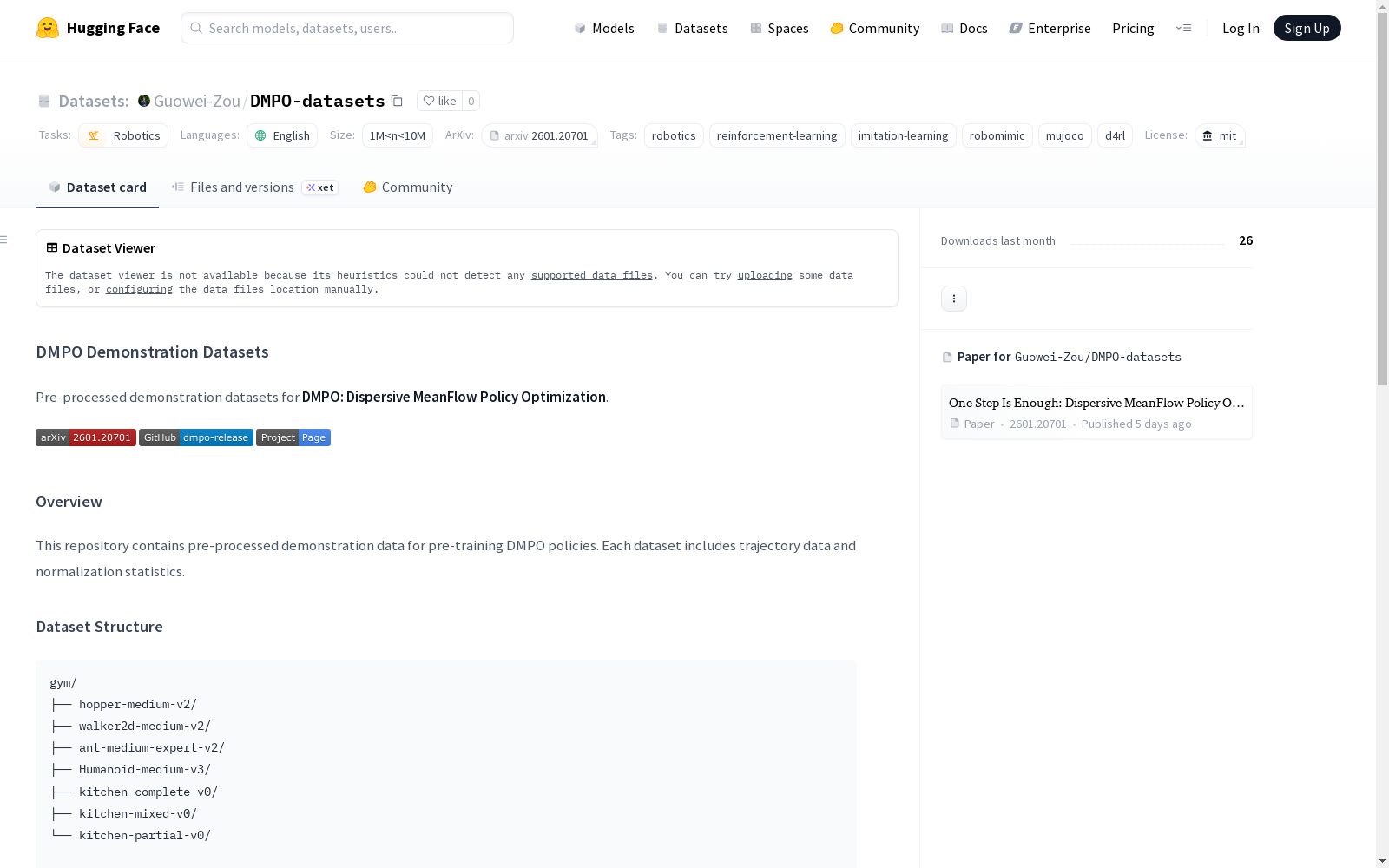Click Log In
This screenshot has height=868, width=1389.
click(1241, 28)
